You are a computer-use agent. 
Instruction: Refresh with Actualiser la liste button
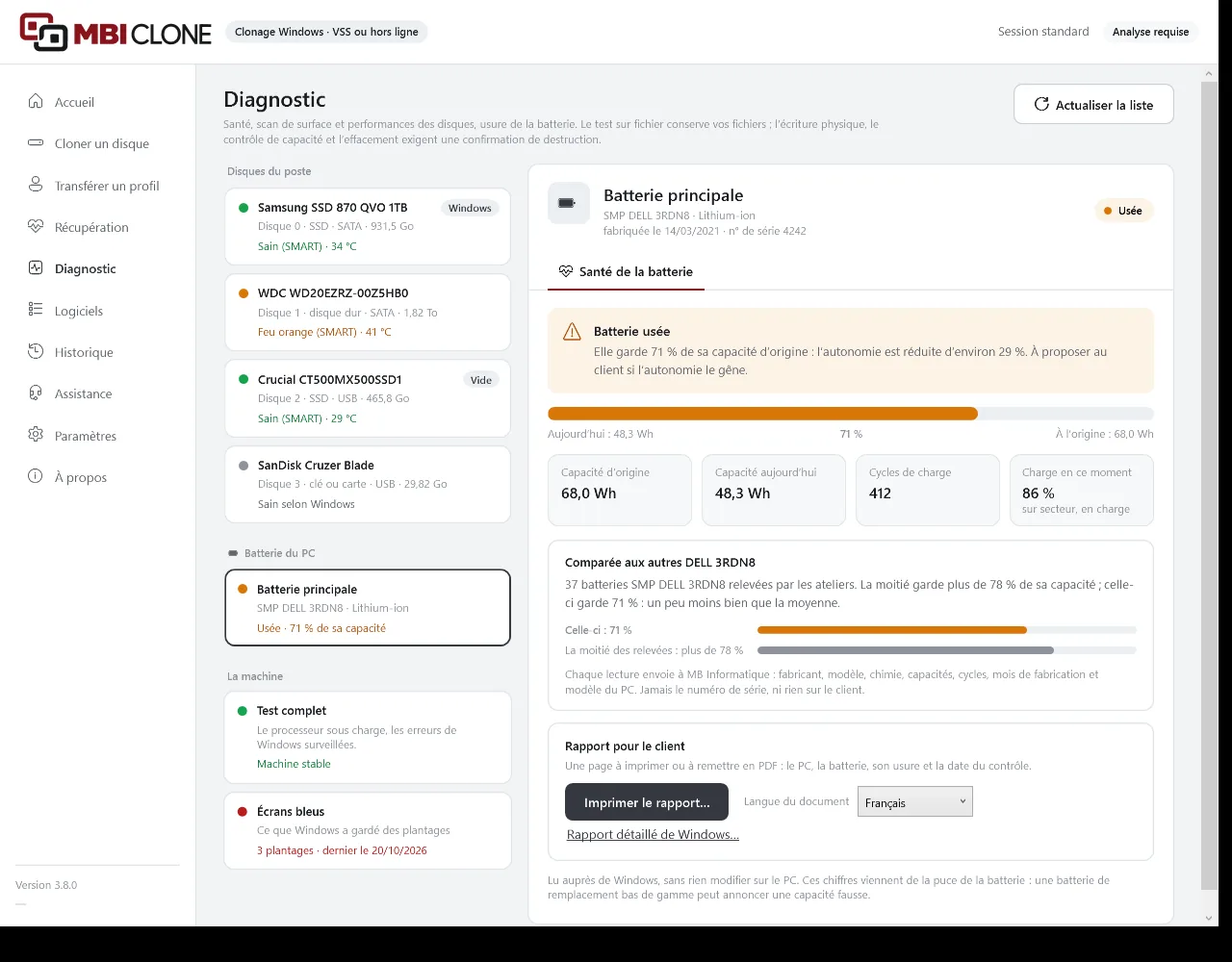point(1093,104)
